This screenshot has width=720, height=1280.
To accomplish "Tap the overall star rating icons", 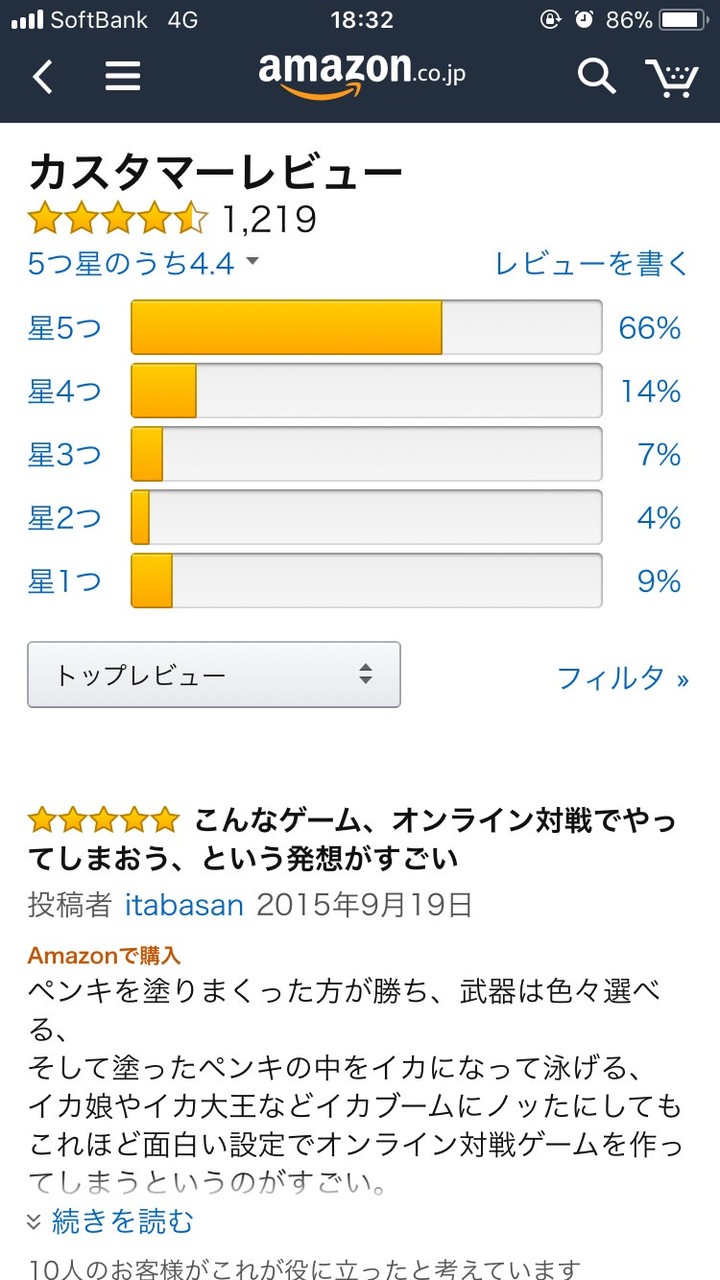I will pyautogui.click(x=118, y=217).
